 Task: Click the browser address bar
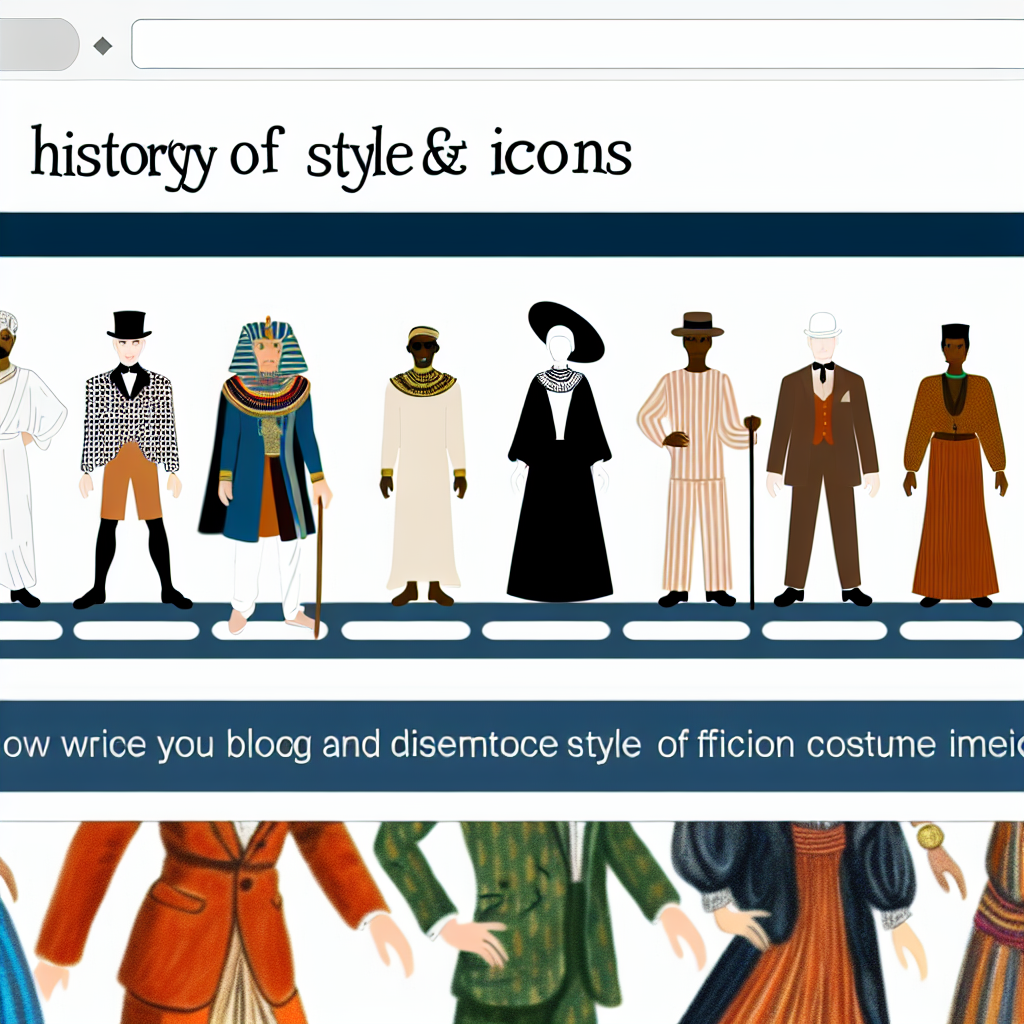click(x=578, y=44)
